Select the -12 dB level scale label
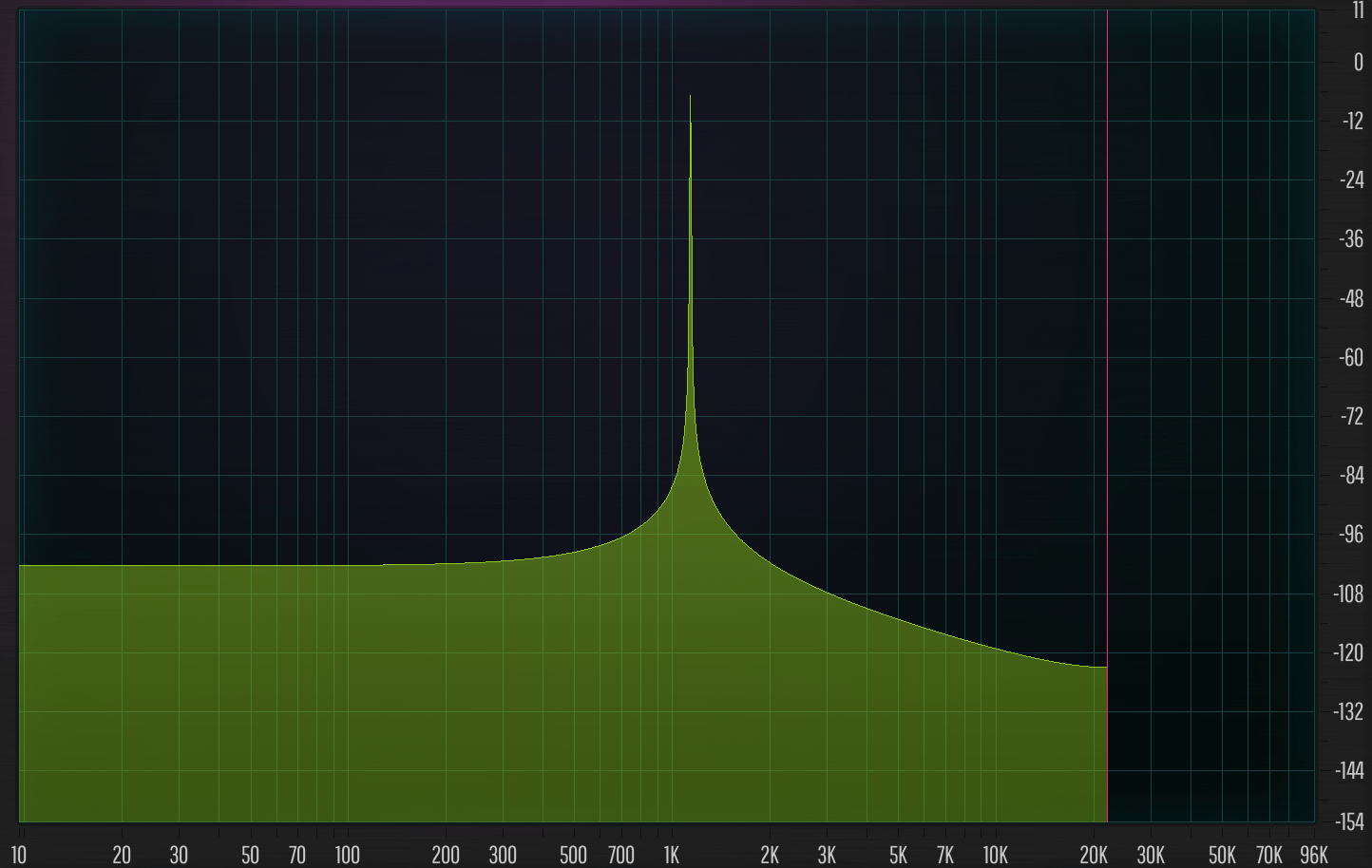The height and width of the screenshot is (868, 1372). pyautogui.click(x=1353, y=122)
